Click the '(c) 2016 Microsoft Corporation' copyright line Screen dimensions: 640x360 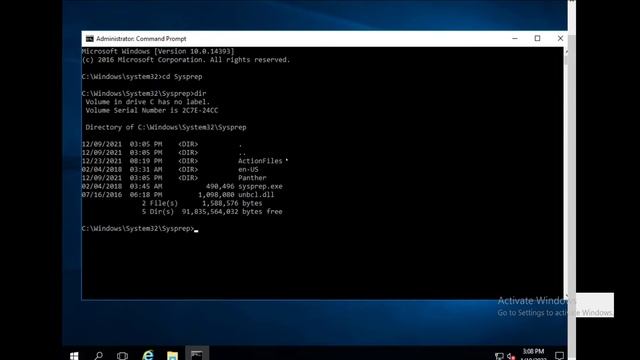point(186,60)
